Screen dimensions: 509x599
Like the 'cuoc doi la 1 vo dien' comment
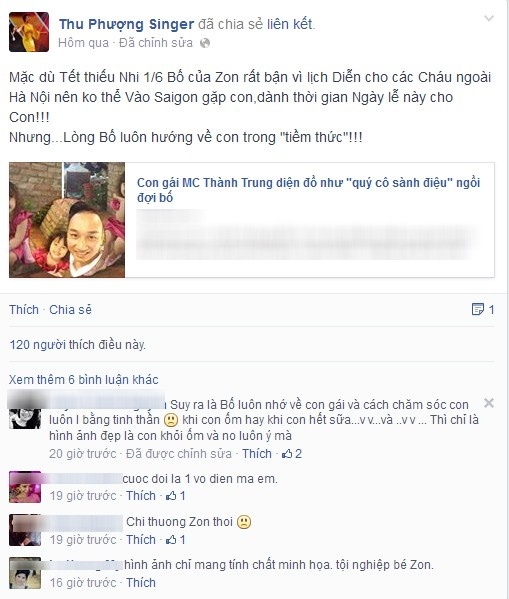coord(141,496)
